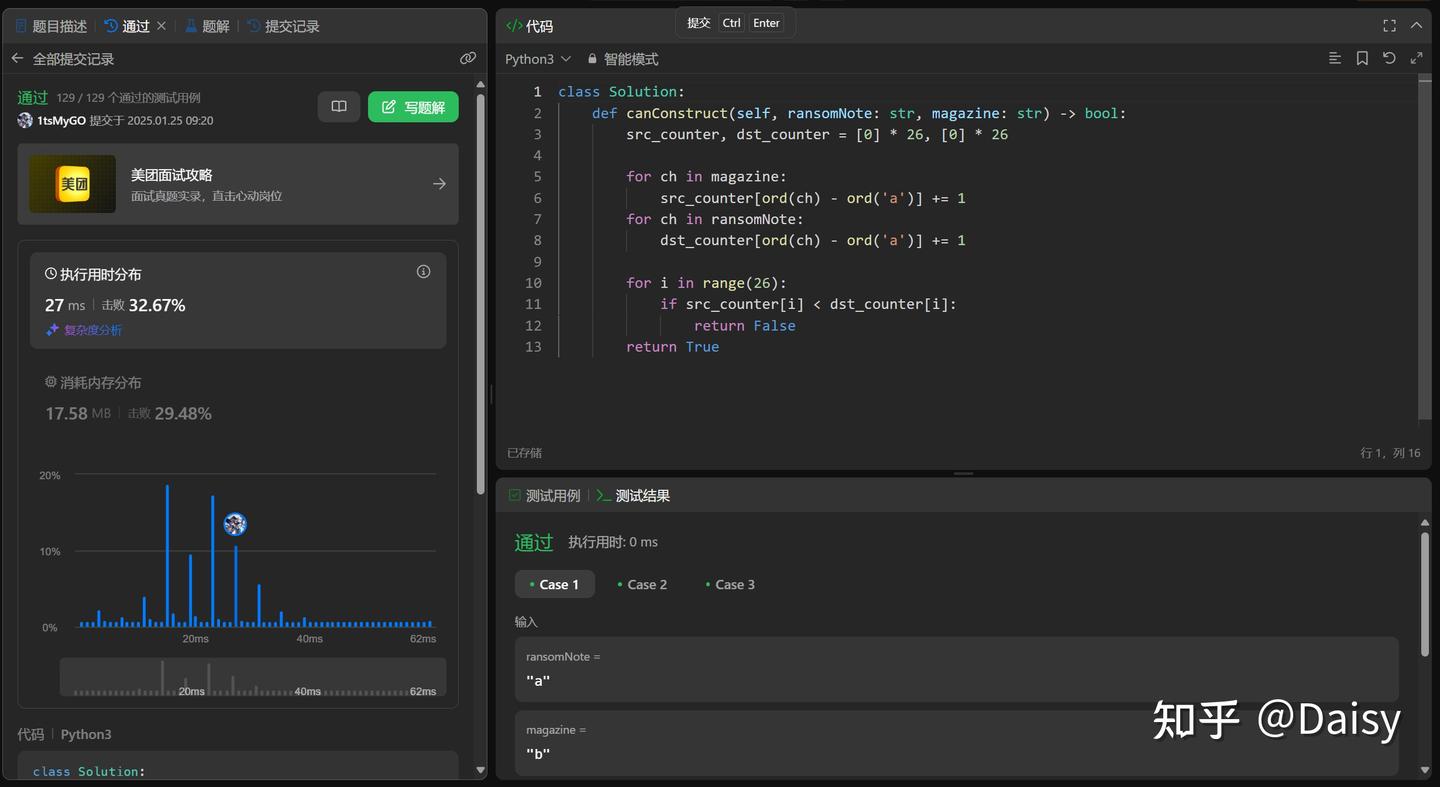Screen dimensions: 1440x787
Task: Enter fullscreen via the frame icon in the 代码 header
Action: pyautogui.click(x=1389, y=26)
